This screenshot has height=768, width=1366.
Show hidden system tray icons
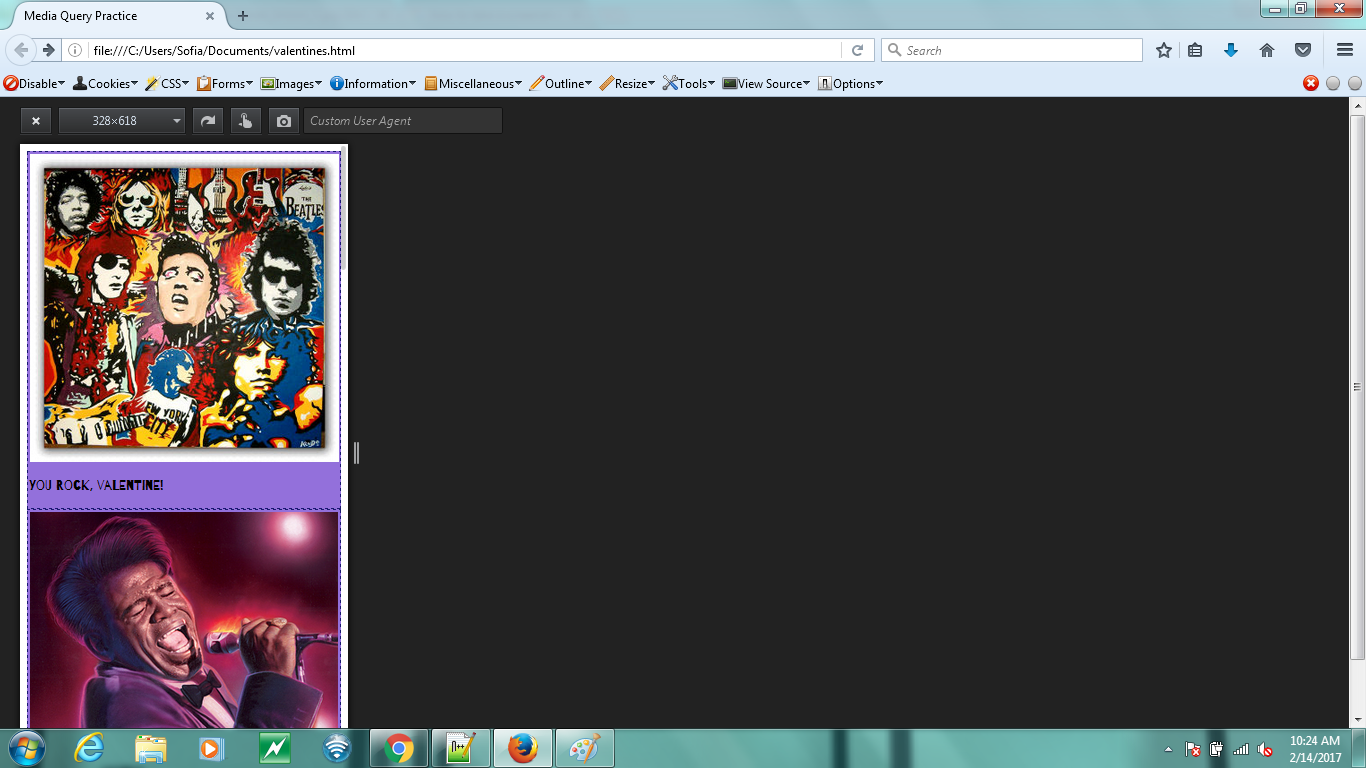(x=1168, y=749)
